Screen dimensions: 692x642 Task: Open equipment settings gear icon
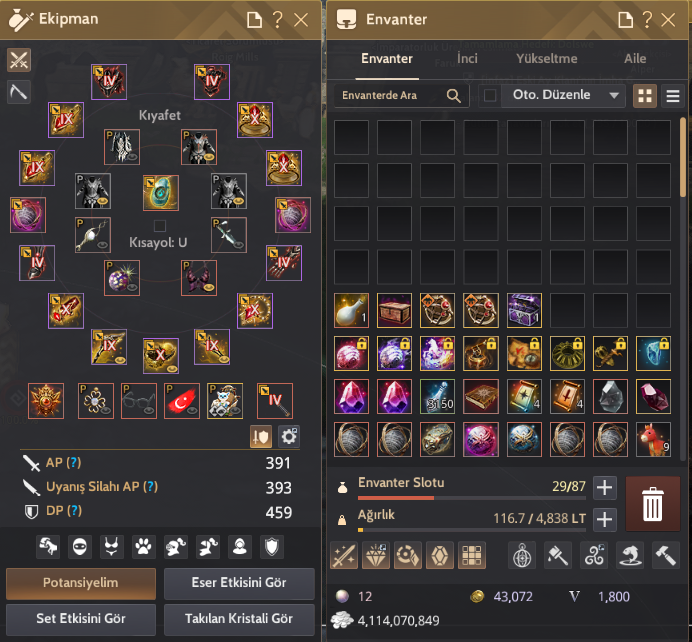(289, 437)
